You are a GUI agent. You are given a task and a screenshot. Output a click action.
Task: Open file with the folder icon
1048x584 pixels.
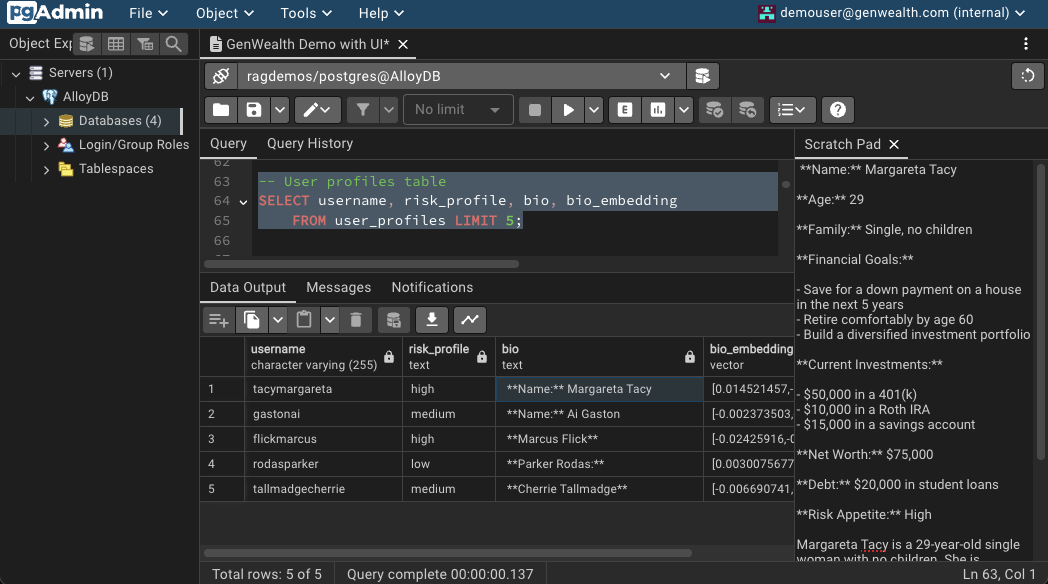(x=221, y=110)
